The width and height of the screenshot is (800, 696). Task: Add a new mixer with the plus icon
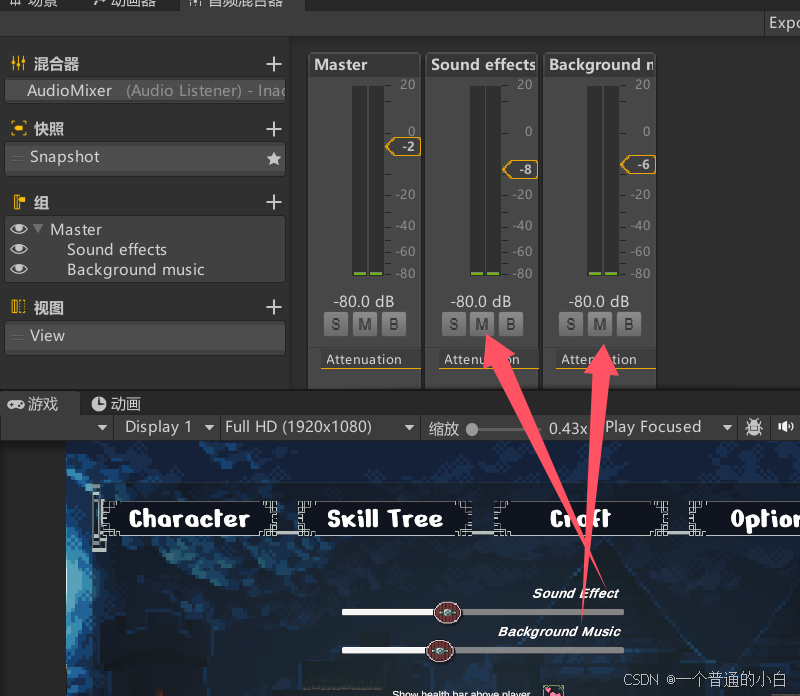pos(274,64)
